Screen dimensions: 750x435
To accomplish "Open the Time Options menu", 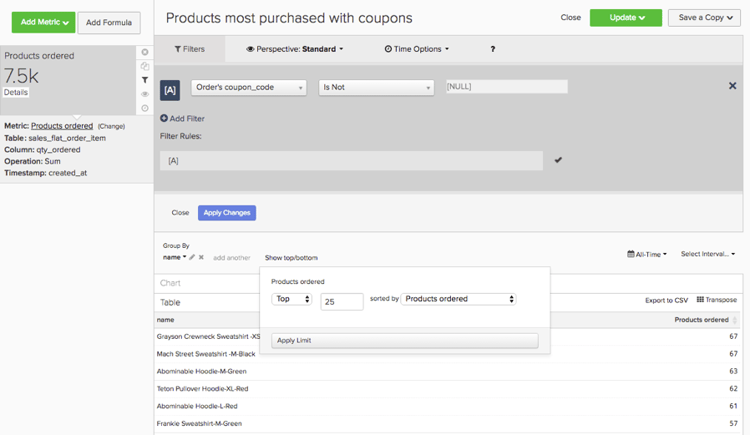I will [417, 49].
